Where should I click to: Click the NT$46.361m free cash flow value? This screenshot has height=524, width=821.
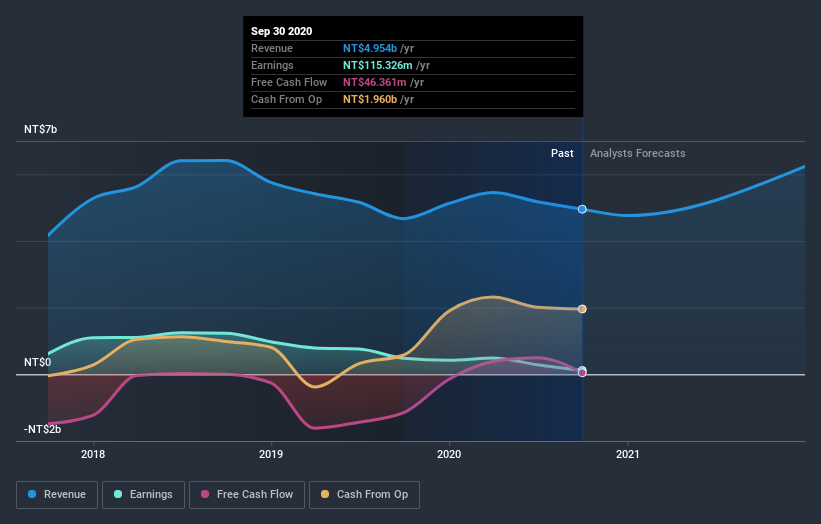375,82
